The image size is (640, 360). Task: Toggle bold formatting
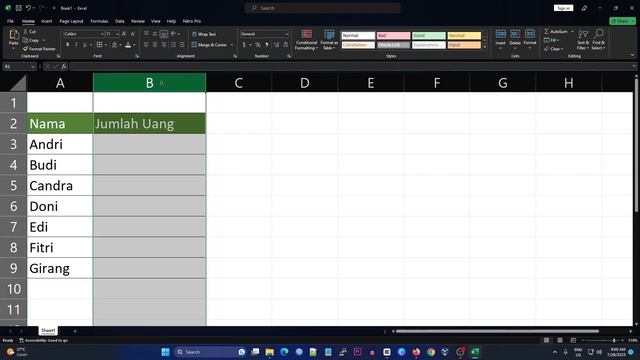67,44
